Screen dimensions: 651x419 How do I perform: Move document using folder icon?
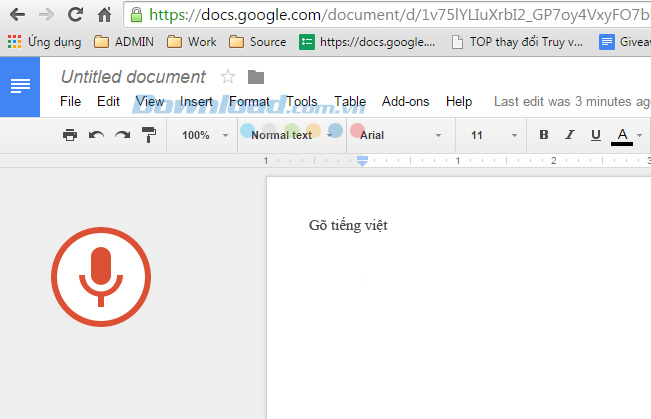[256, 77]
